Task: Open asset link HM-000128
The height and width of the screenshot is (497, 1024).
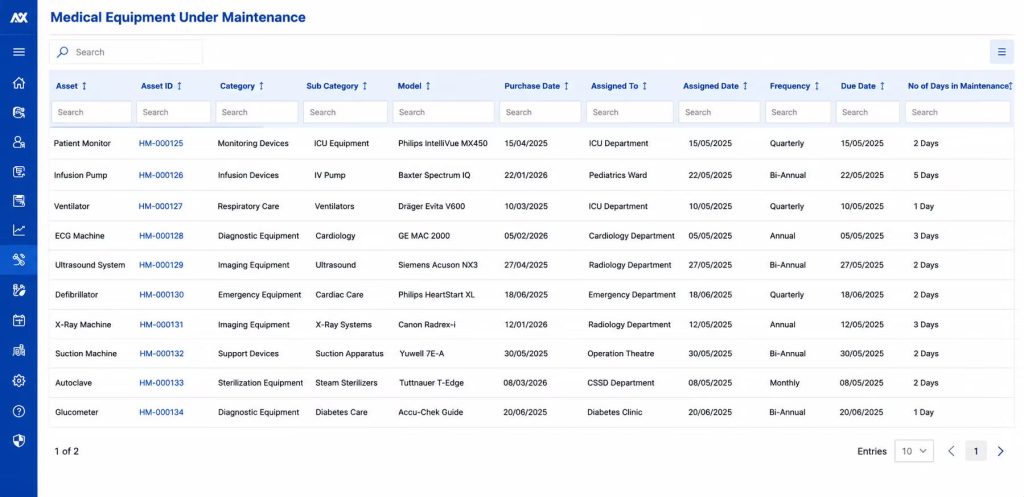Action: tap(161, 236)
